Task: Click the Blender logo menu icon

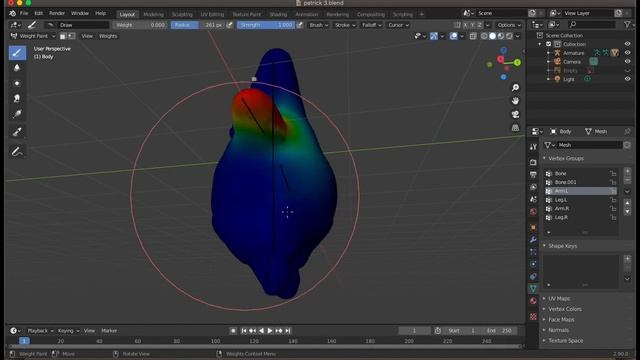Action: tap(13, 13)
